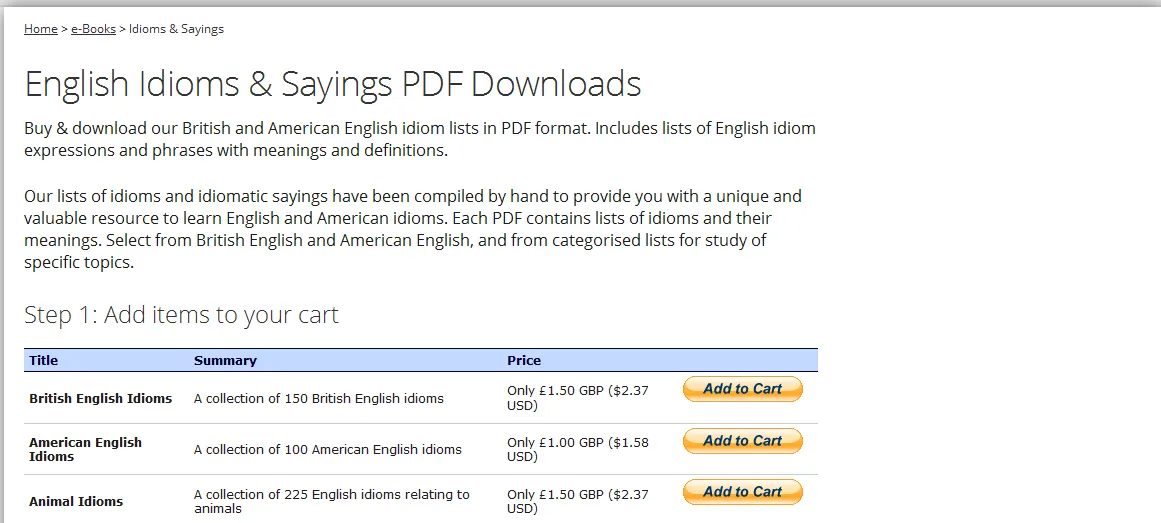Click the Price column header
1161x523 pixels.
click(x=524, y=360)
